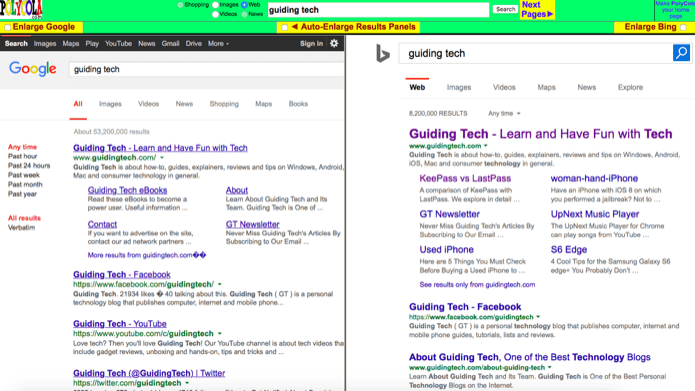Click the Bing magnifier search icon
This screenshot has height=391, width=695.
point(681,53)
